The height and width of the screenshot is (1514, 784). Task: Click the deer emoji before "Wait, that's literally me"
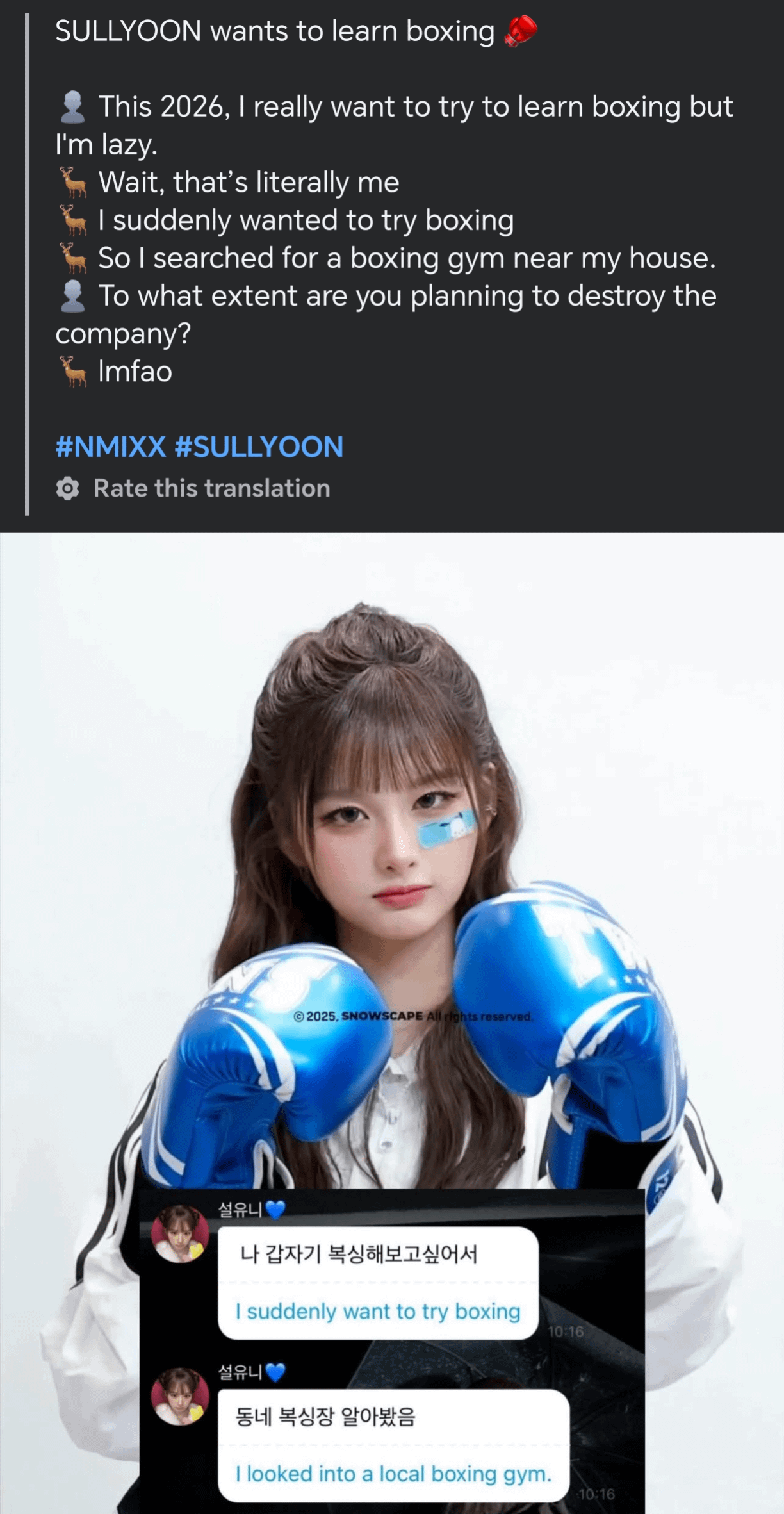[x=73, y=183]
